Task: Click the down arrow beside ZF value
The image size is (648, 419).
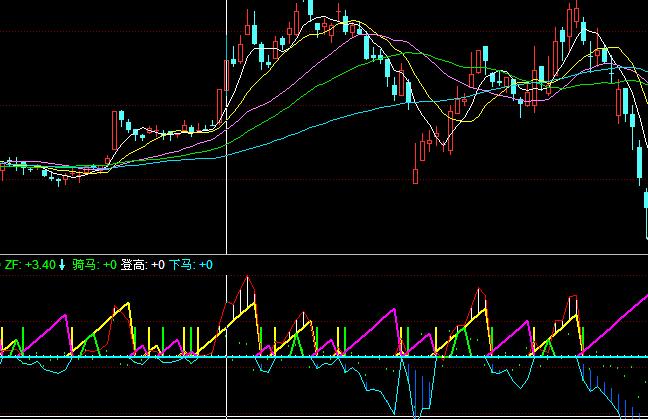Action: point(62,265)
